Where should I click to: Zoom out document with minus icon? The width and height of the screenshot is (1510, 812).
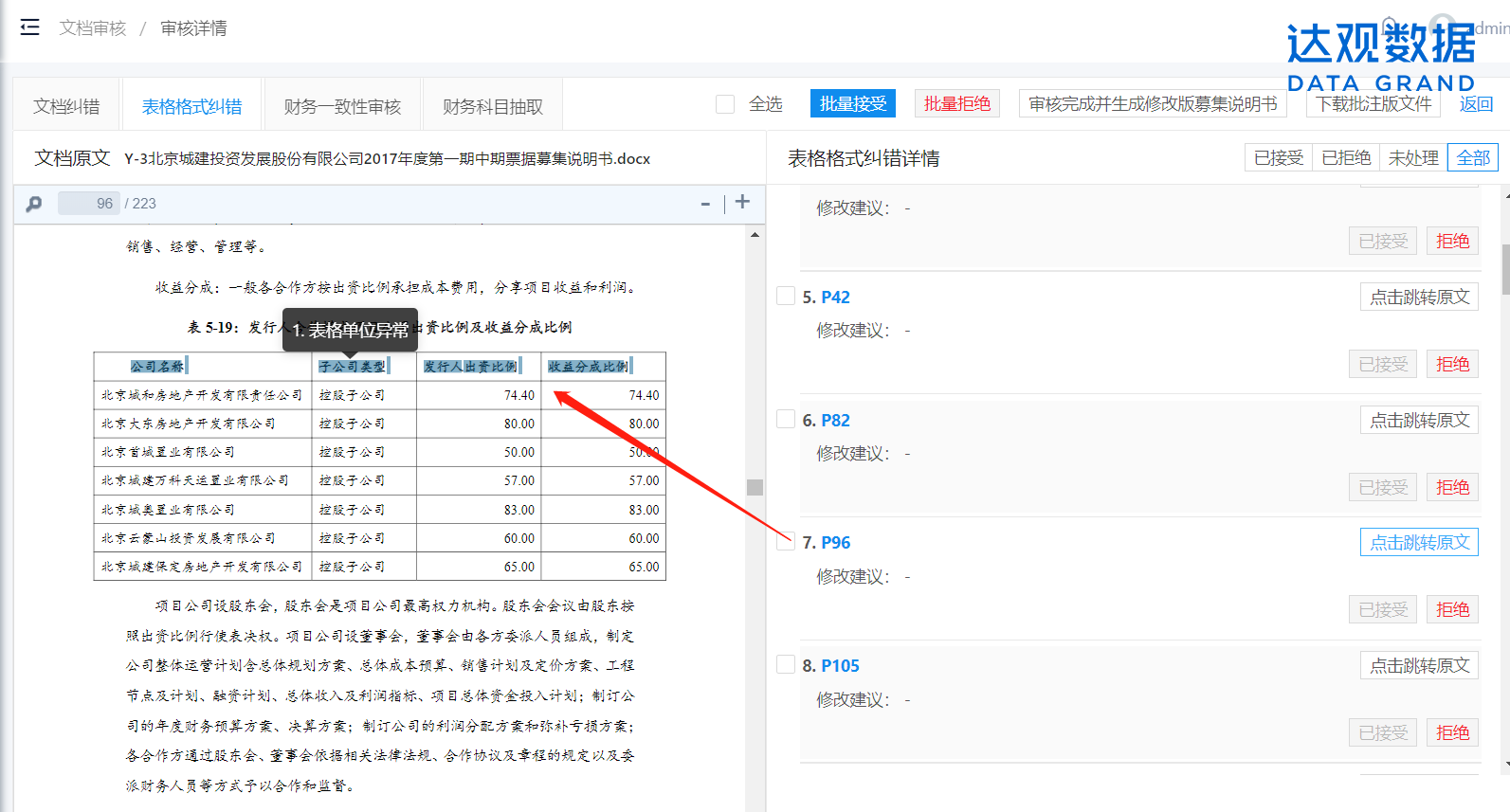(705, 204)
